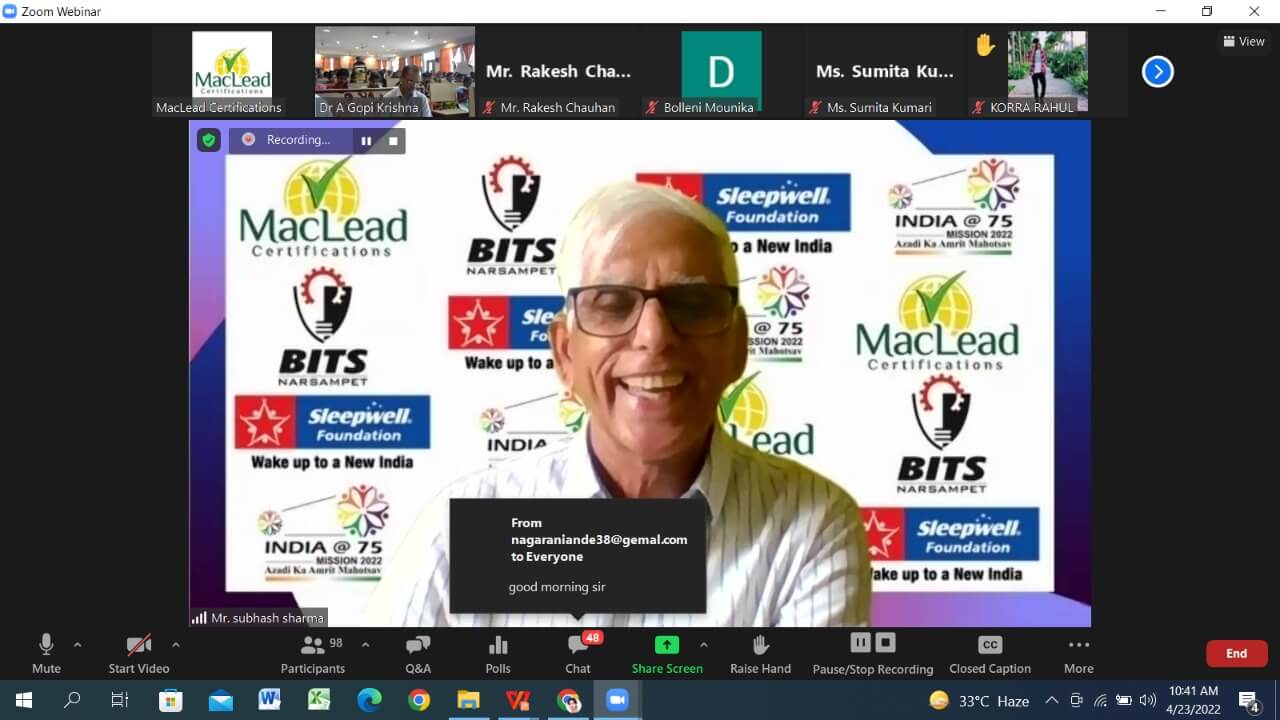The image size is (1280, 720).
Task: Mute the microphone
Action: point(46,654)
